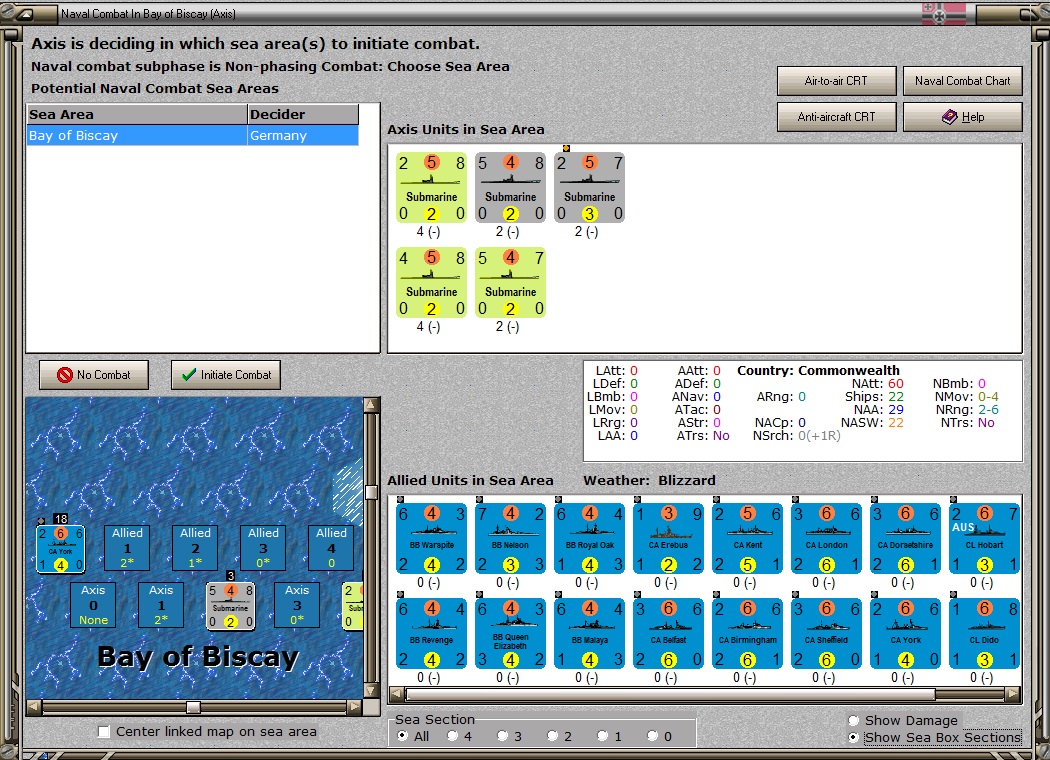The image size is (1050, 760).
Task: Select the All sea section radio button
Action: (x=402, y=736)
